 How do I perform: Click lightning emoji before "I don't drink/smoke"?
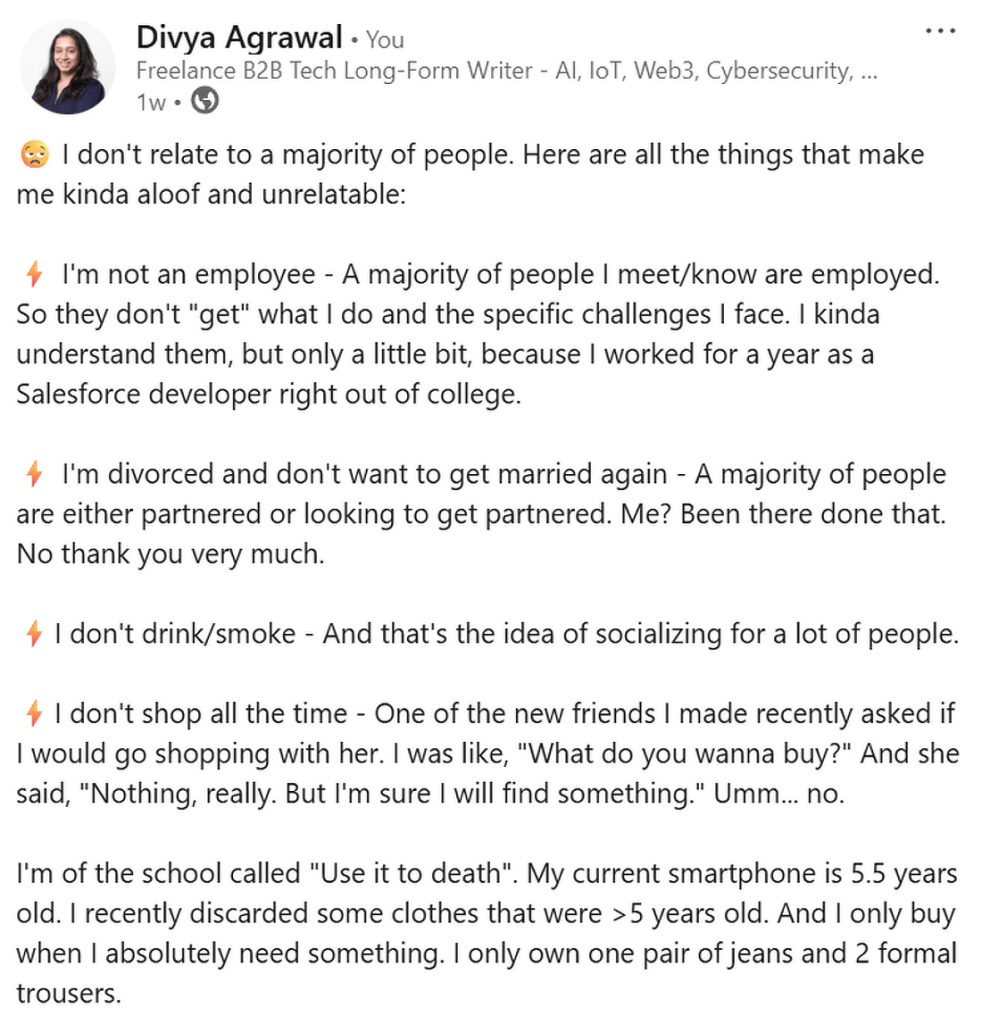click(x=33, y=634)
